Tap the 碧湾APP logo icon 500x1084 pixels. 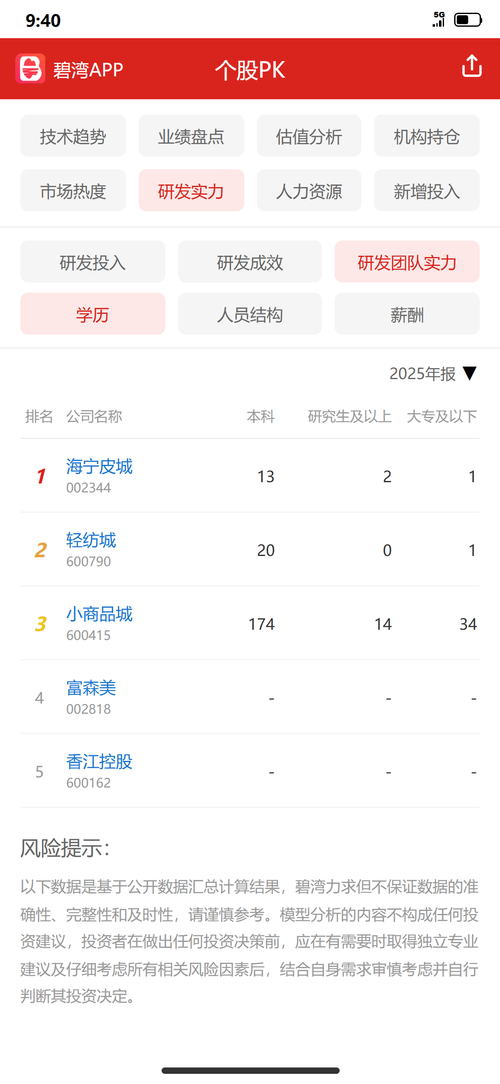[x=30, y=68]
